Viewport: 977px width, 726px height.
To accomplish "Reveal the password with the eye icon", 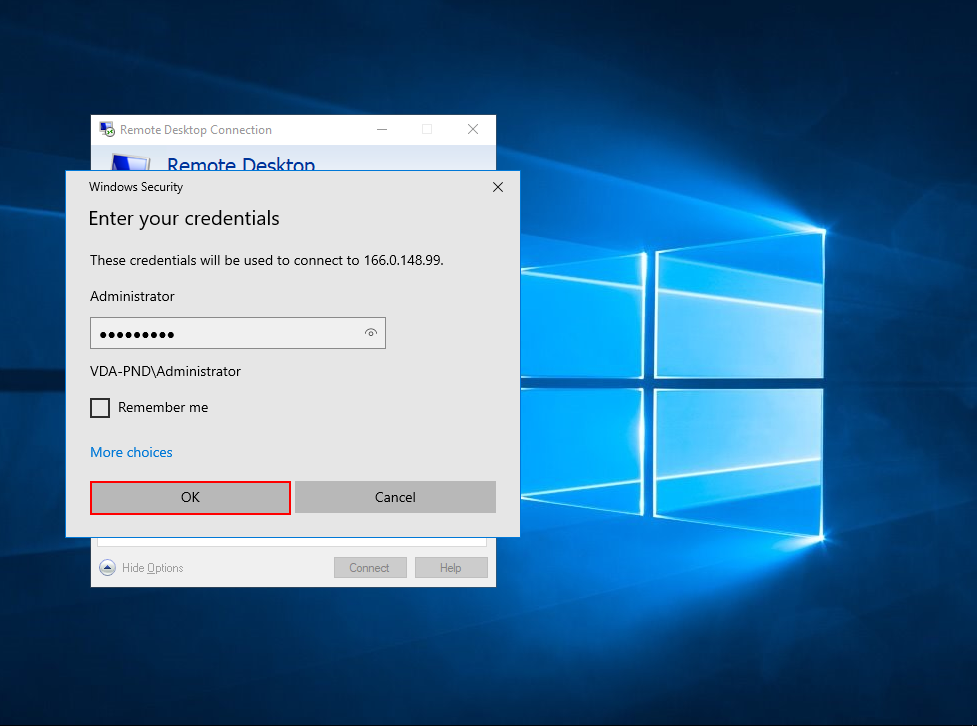I will pos(371,333).
